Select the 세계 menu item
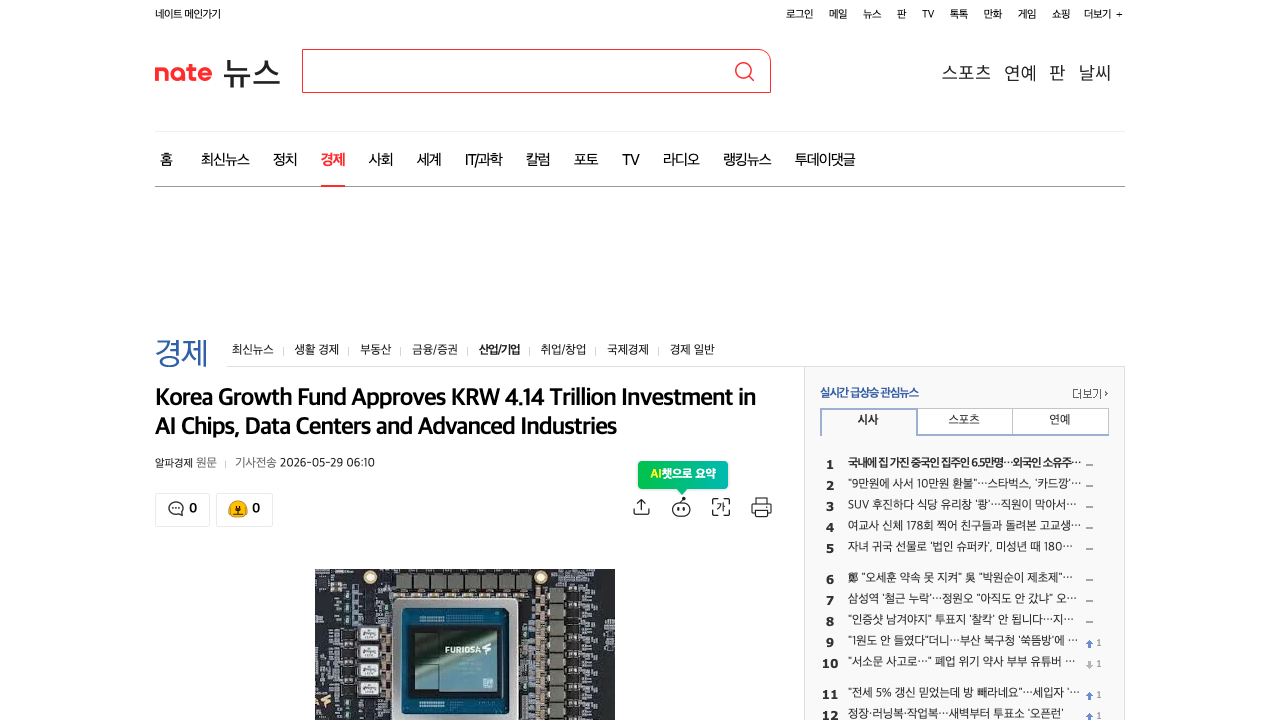 click(429, 159)
